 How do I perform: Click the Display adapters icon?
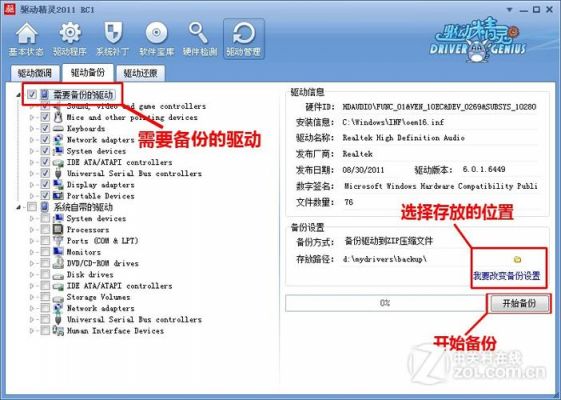click(58, 185)
